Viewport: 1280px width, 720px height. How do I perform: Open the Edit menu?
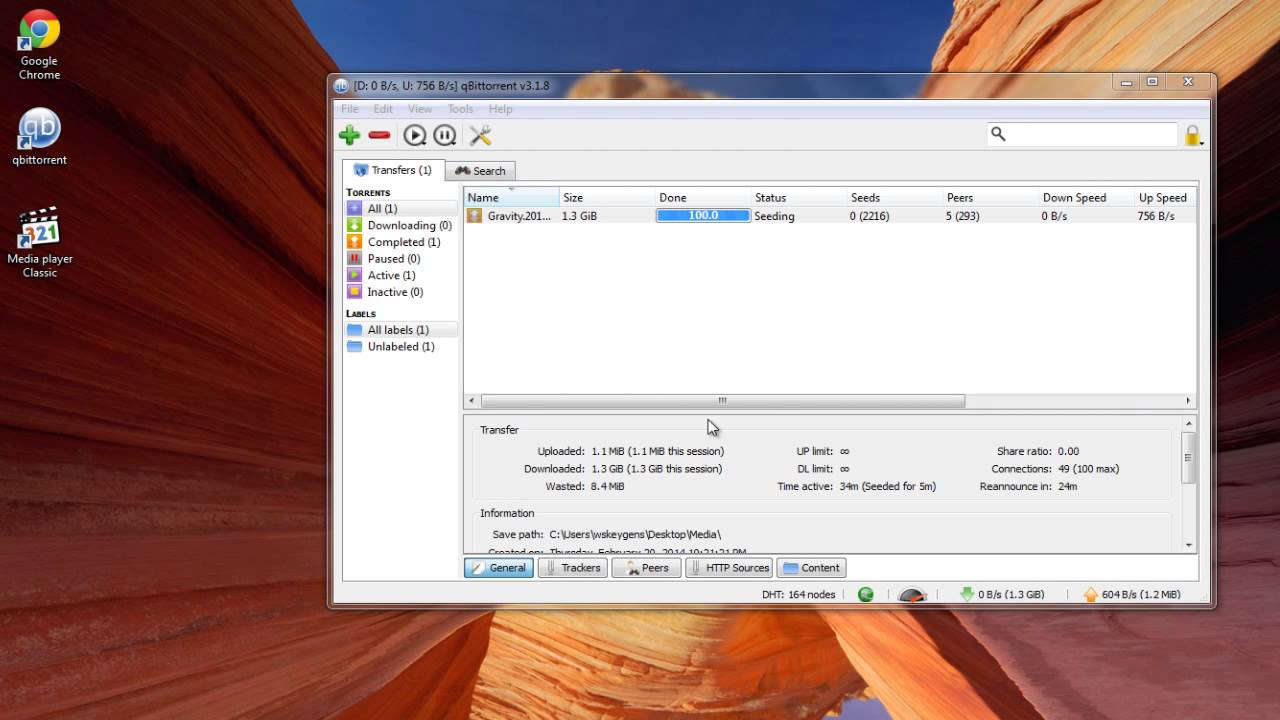pos(383,109)
